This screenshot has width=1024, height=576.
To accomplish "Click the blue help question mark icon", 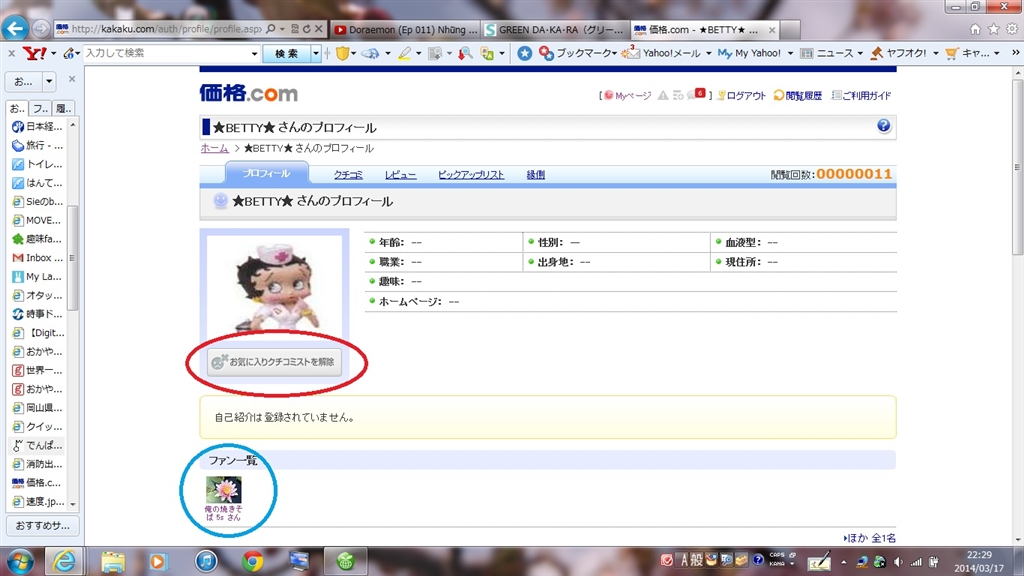I will pyautogui.click(x=883, y=125).
